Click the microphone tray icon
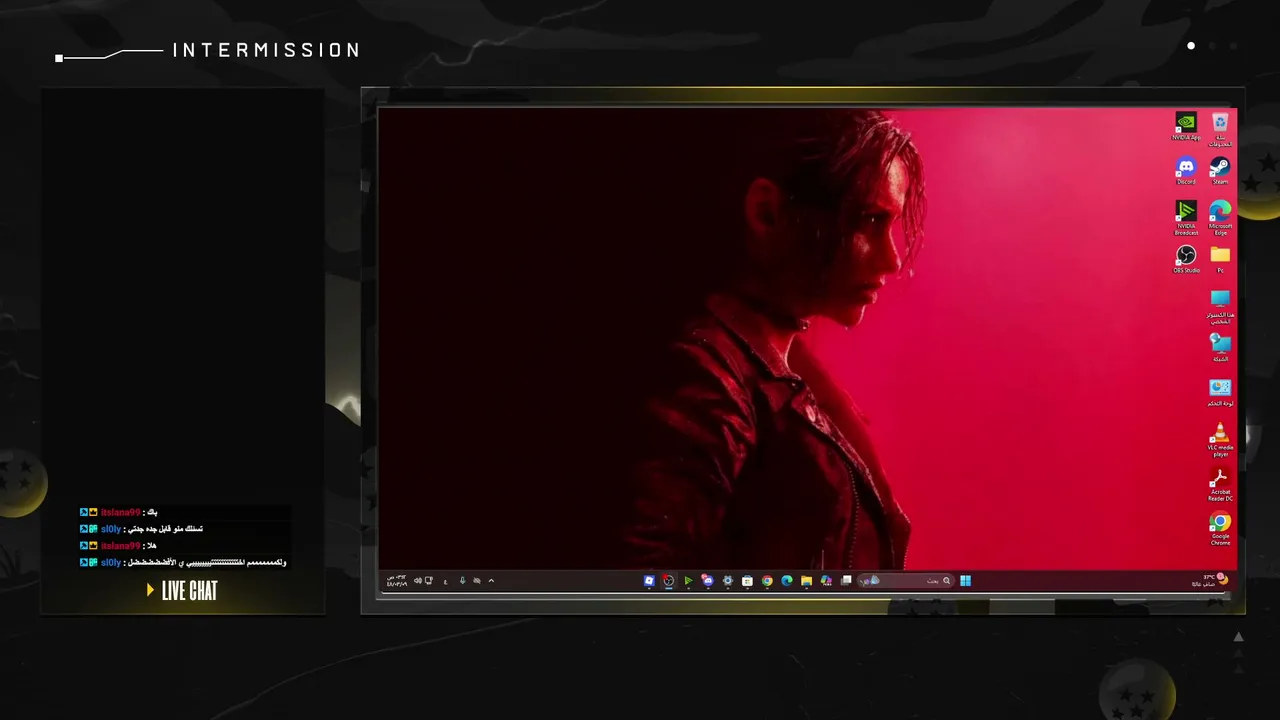The image size is (1280, 720). pos(462,580)
